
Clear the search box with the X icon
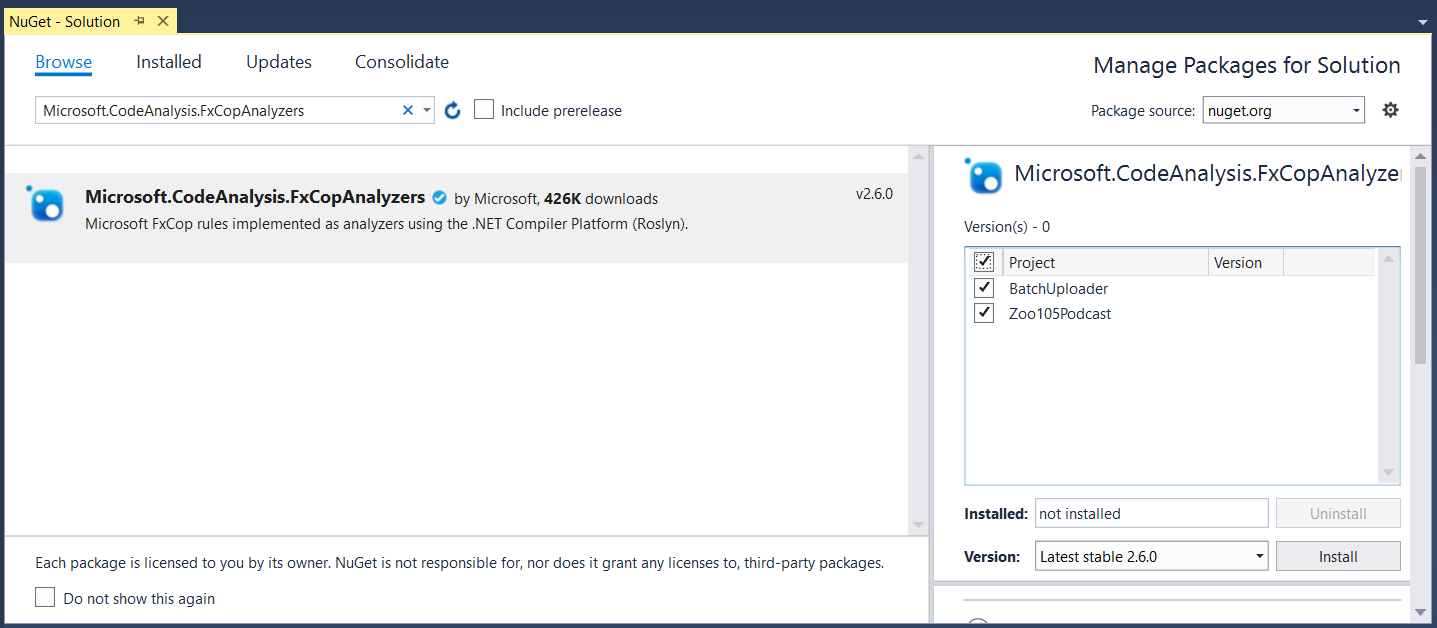coord(408,110)
